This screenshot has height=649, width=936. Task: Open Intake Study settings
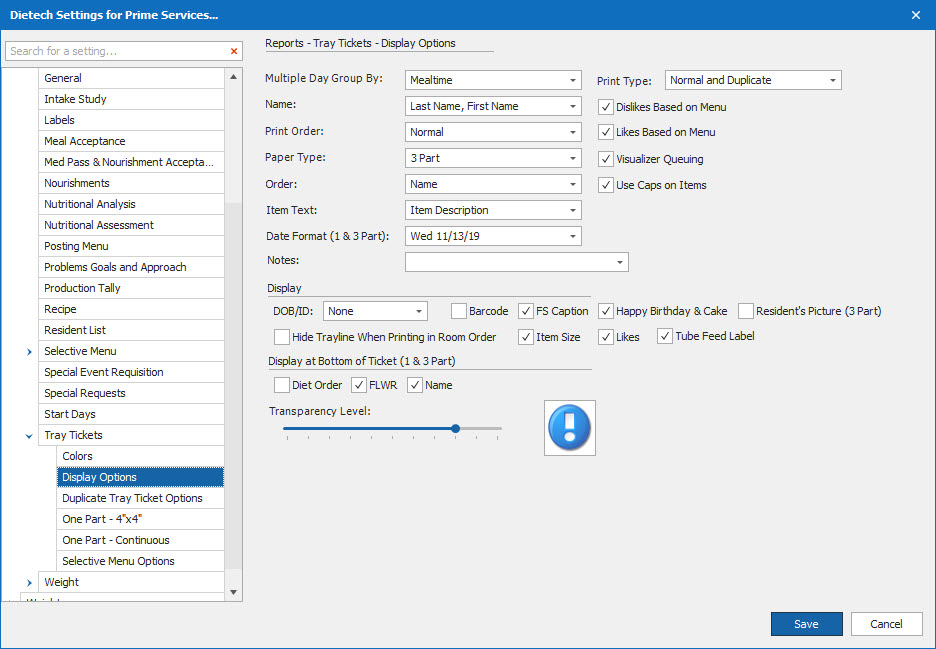pos(131,99)
